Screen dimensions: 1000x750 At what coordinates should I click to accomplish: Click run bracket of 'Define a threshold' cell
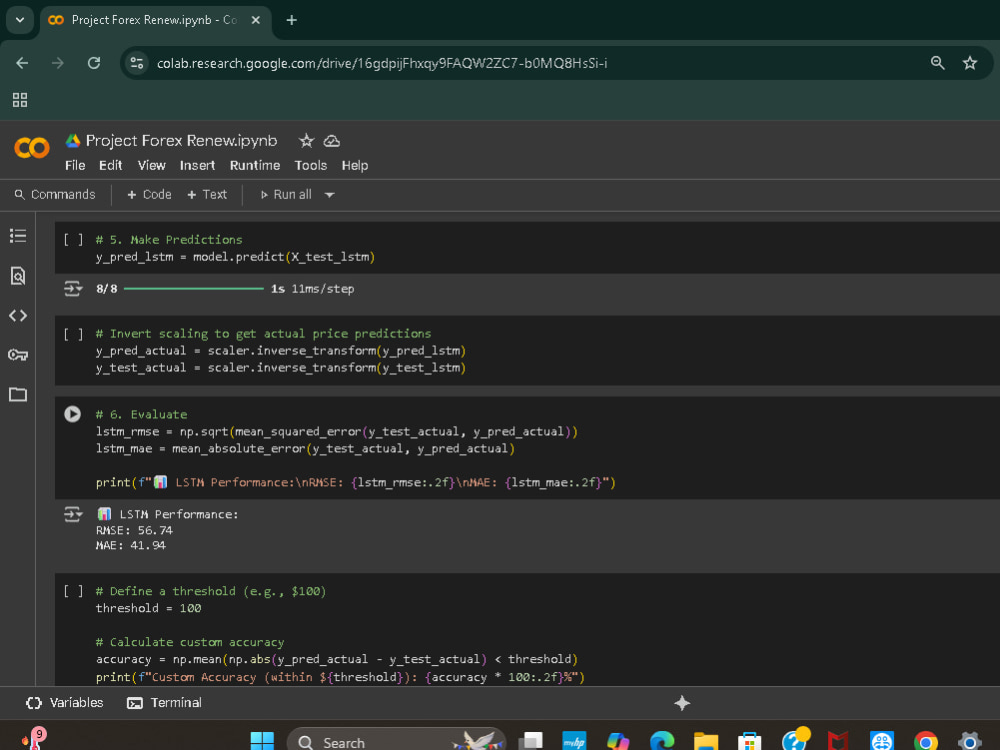point(73,591)
